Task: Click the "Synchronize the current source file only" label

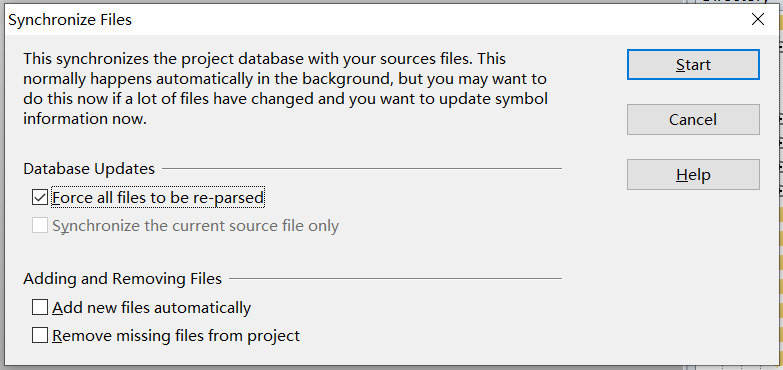Action: pos(195,226)
